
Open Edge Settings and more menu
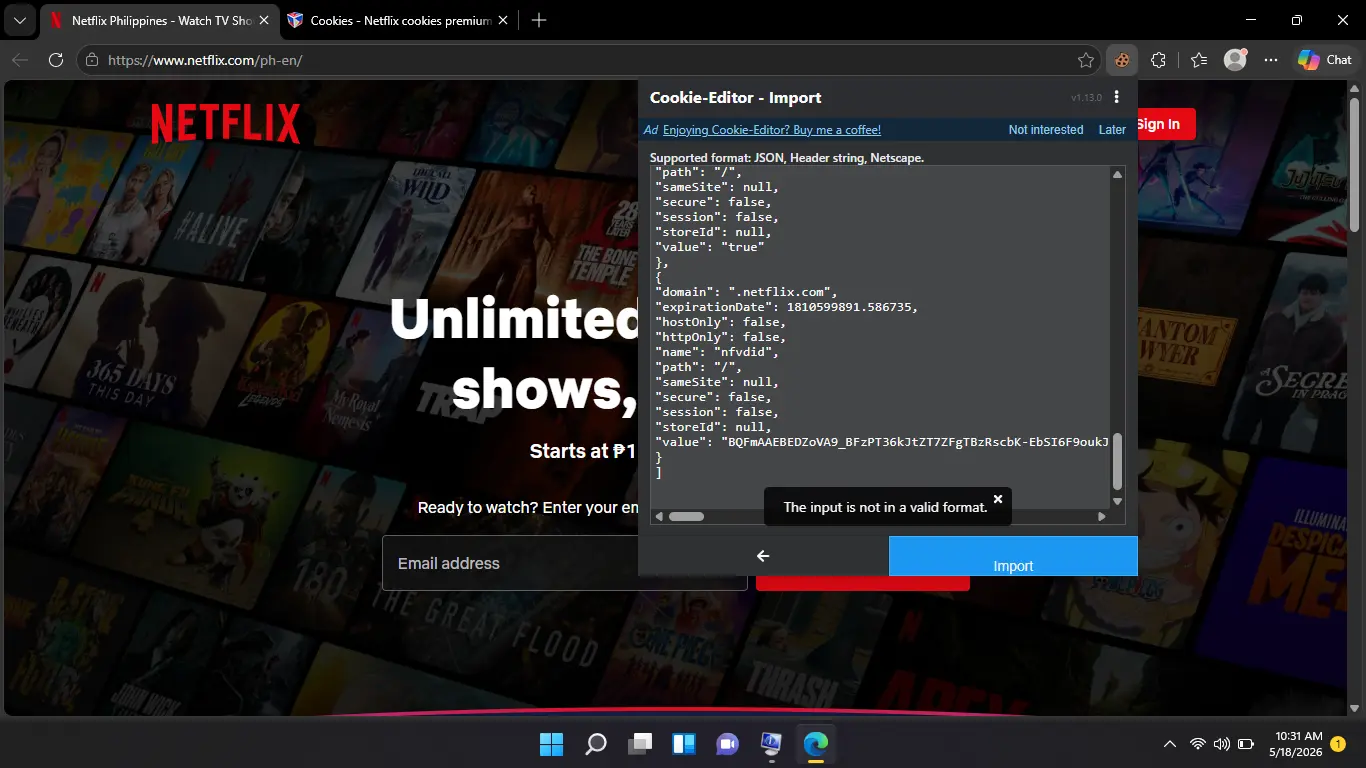[x=1271, y=60]
